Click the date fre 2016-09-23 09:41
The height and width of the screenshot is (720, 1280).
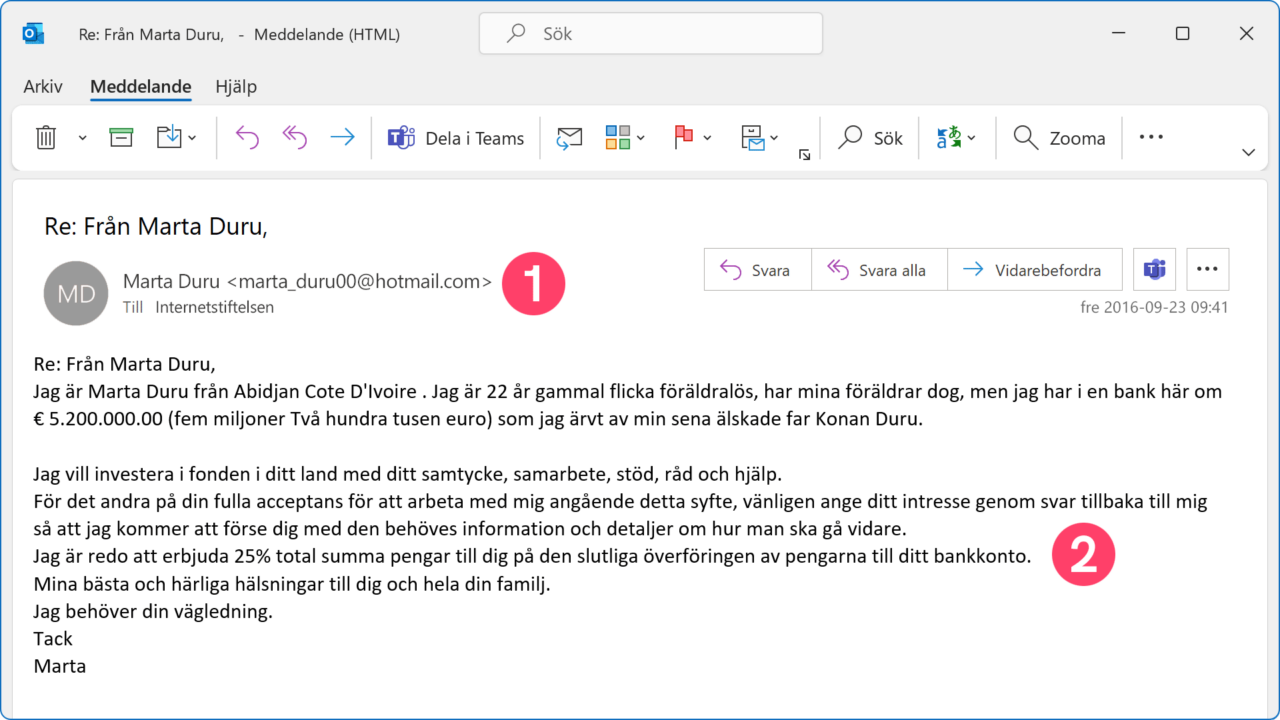tap(1154, 308)
